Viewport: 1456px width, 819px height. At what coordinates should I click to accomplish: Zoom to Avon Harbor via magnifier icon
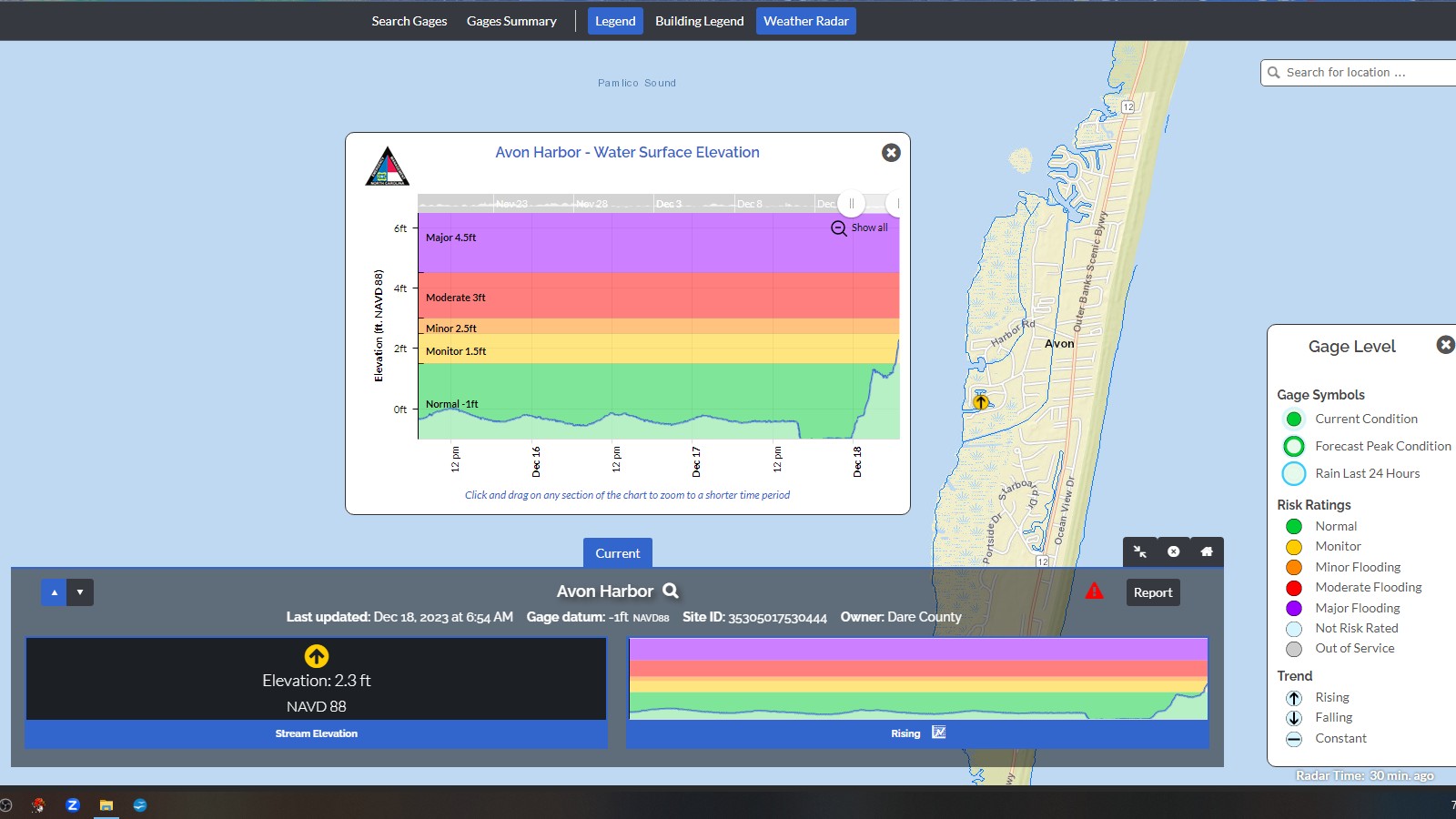pyautogui.click(x=671, y=591)
